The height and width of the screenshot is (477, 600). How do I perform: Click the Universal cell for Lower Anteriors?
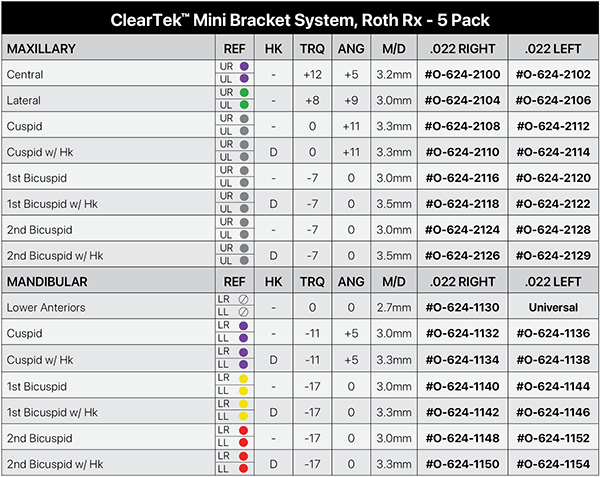pyautogui.click(x=553, y=308)
